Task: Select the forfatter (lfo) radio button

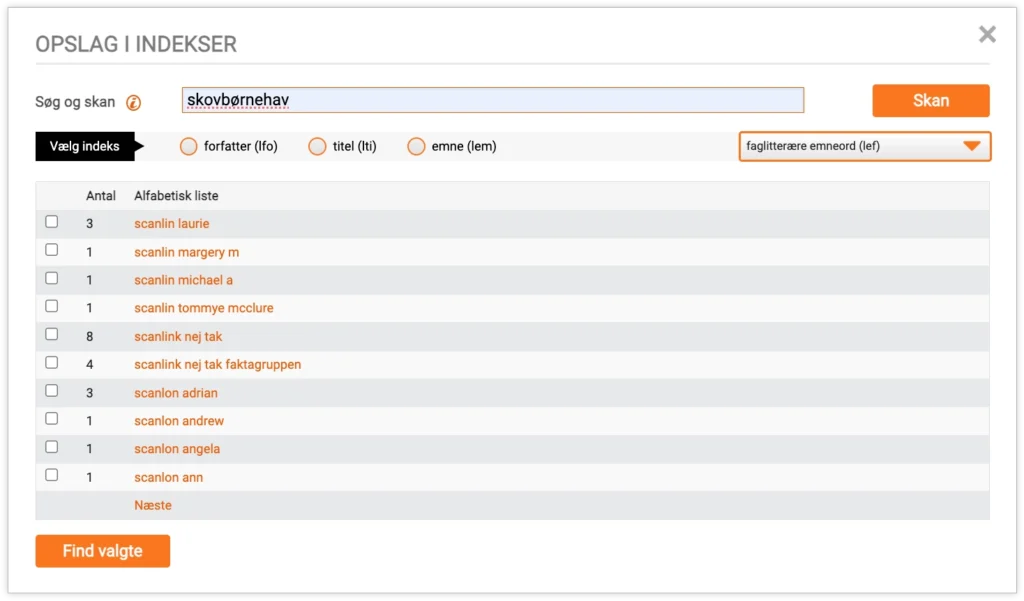Action: click(189, 147)
